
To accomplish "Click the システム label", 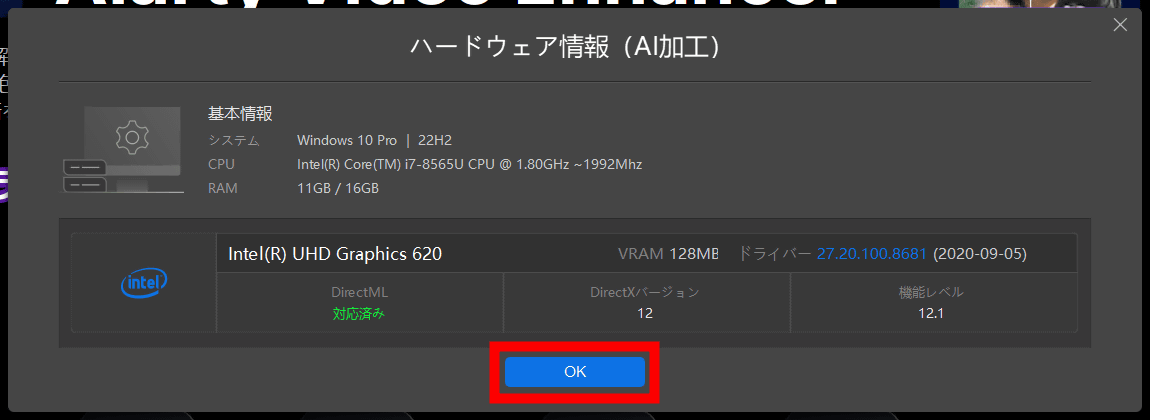I will 233,140.
